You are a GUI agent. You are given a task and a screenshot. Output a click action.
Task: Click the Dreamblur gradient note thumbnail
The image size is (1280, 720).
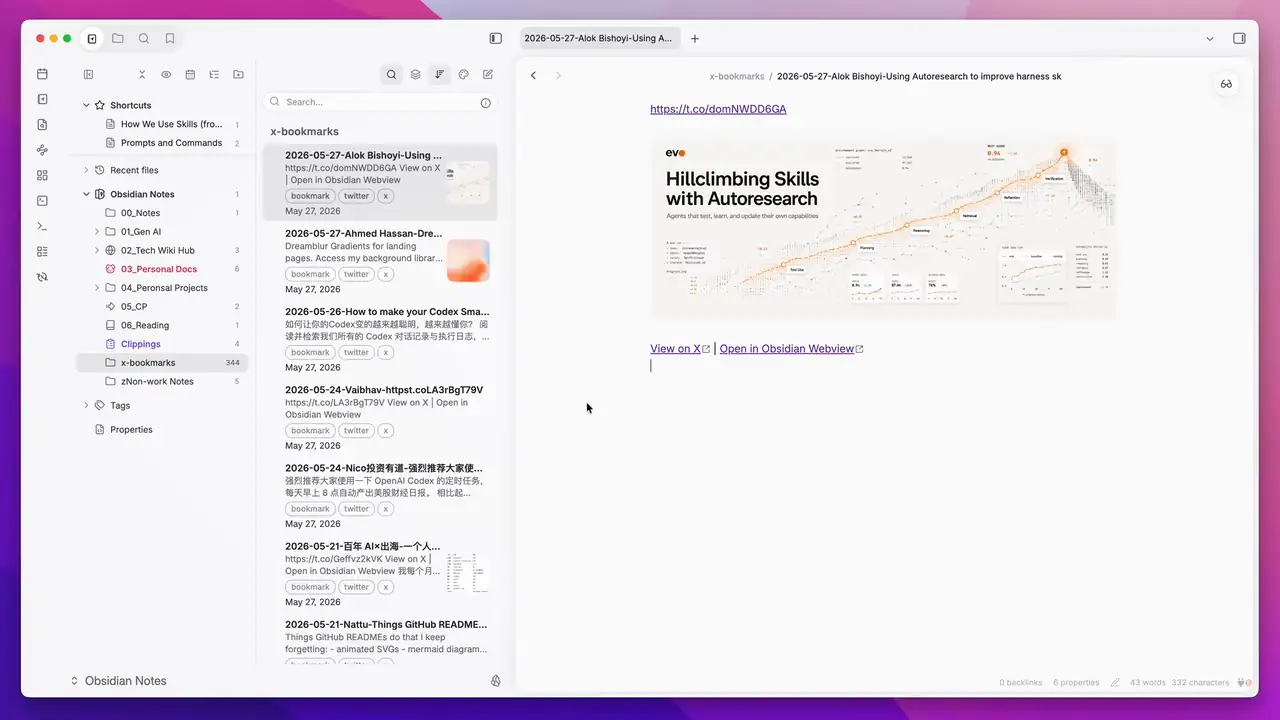pos(468,261)
